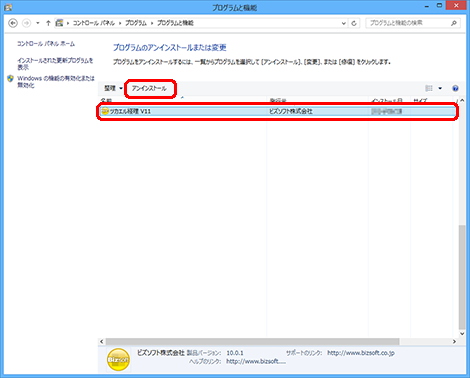The width and height of the screenshot is (470, 378).
Task: Open the 整理 dropdown menu
Action: tap(113, 88)
